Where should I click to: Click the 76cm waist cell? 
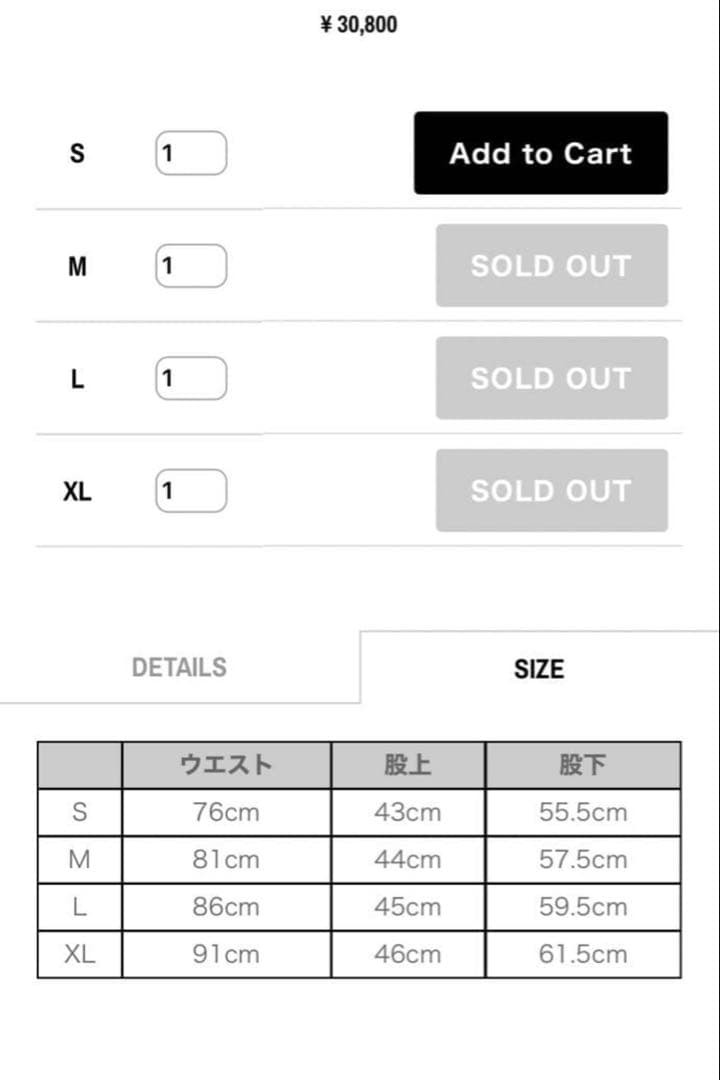point(226,812)
